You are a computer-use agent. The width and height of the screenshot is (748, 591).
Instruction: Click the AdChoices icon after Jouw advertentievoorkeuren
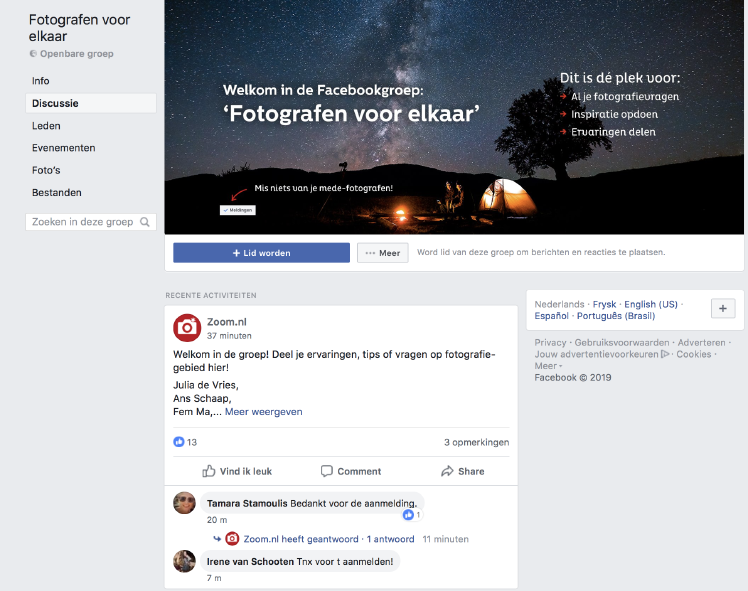[665, 354]
